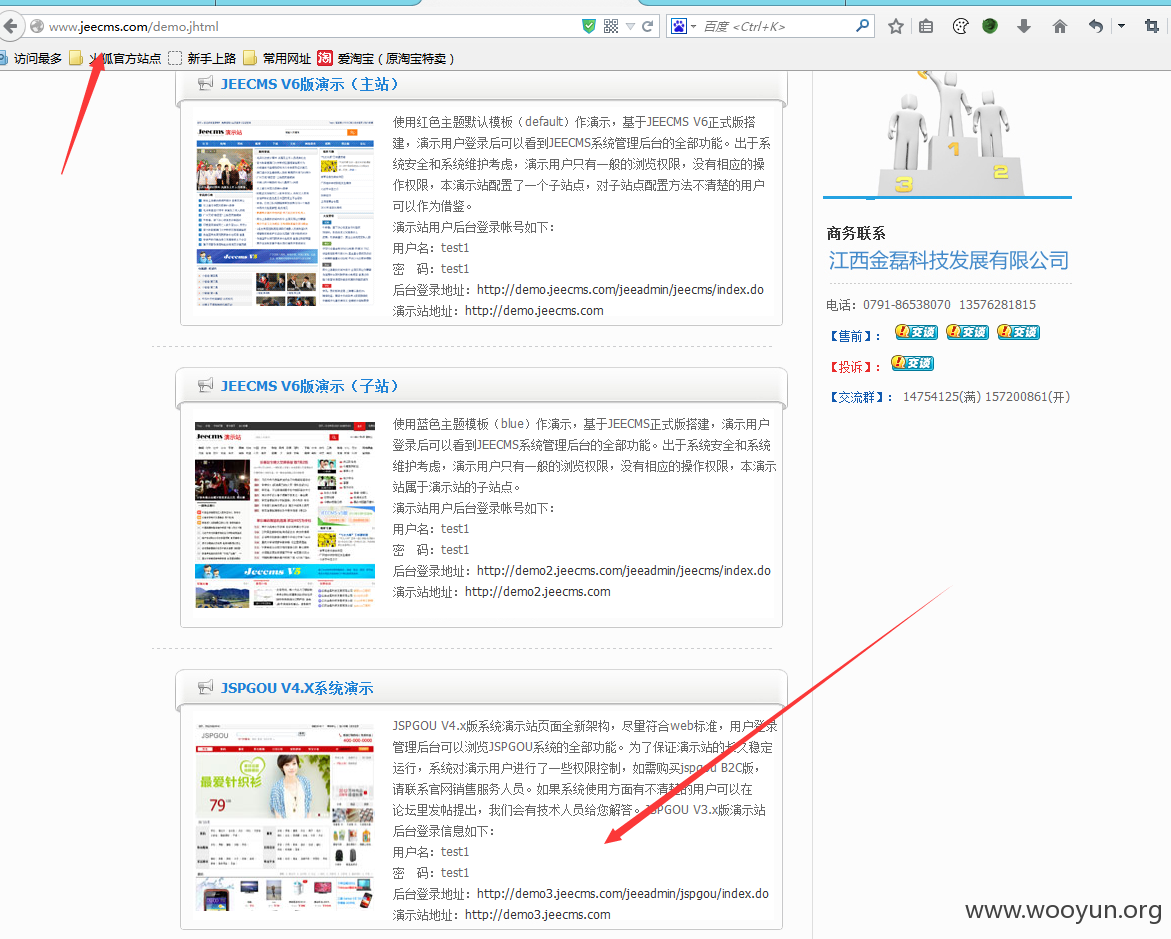Click the megaphone icon beside JSPGOU heading

205,687
